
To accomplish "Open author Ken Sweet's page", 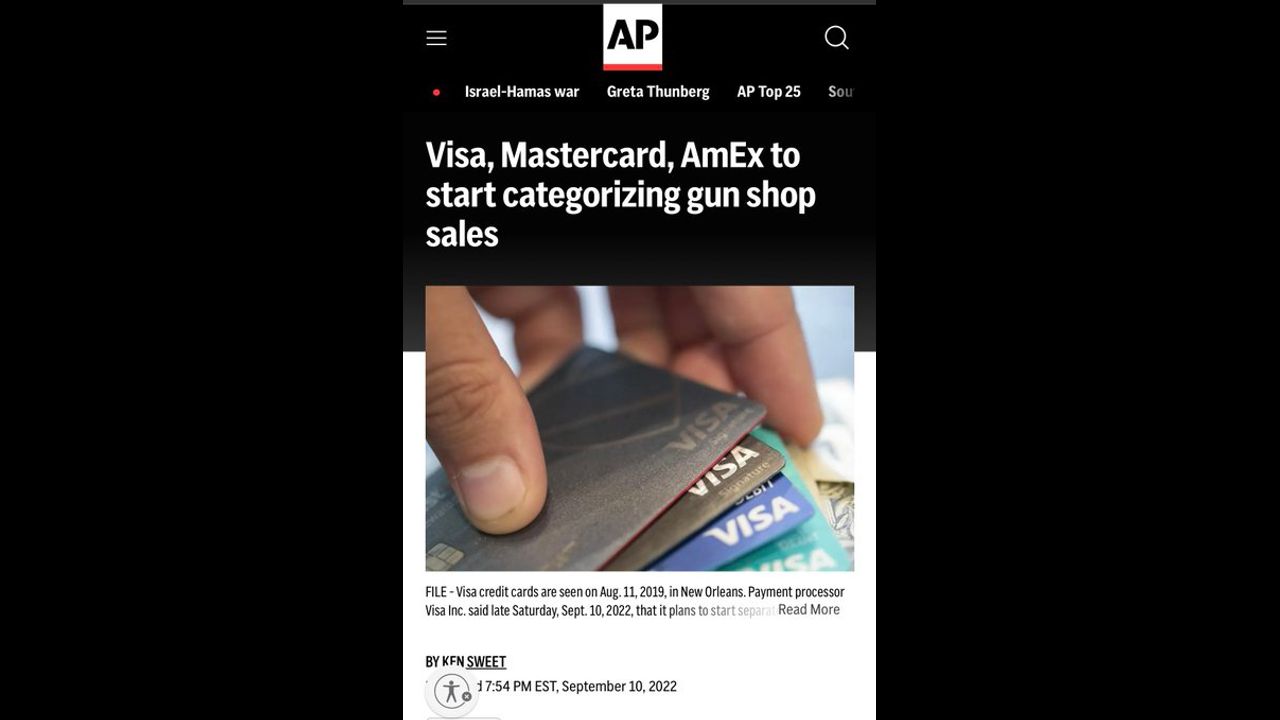I will coord(474,662).
